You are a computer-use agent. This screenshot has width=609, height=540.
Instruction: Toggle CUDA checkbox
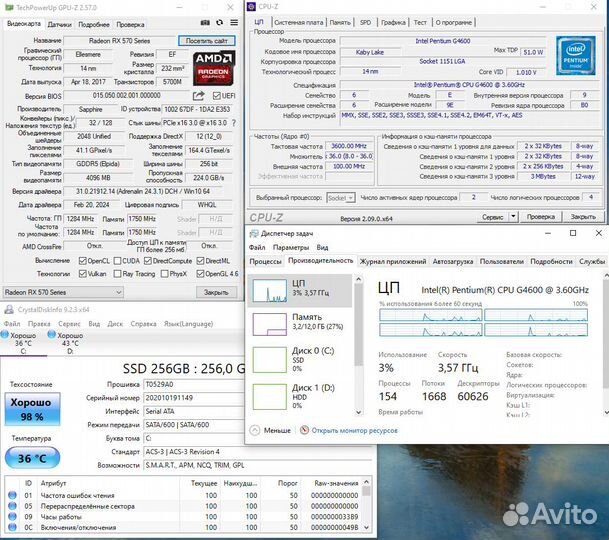[117, 261]
